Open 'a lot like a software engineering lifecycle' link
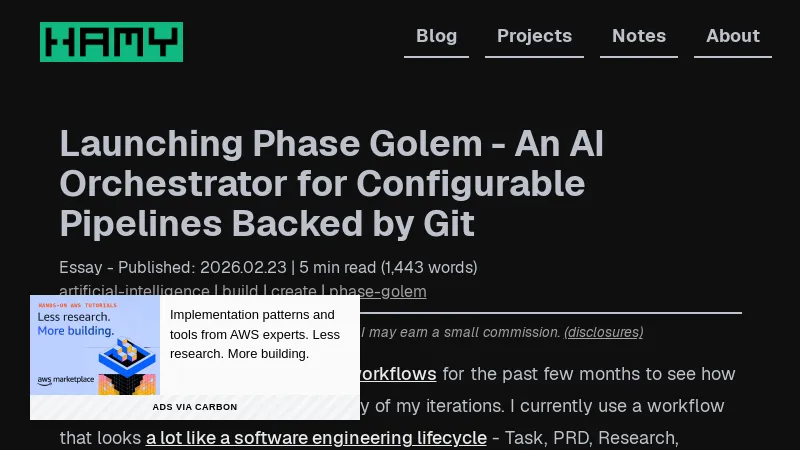 (316, 438)
